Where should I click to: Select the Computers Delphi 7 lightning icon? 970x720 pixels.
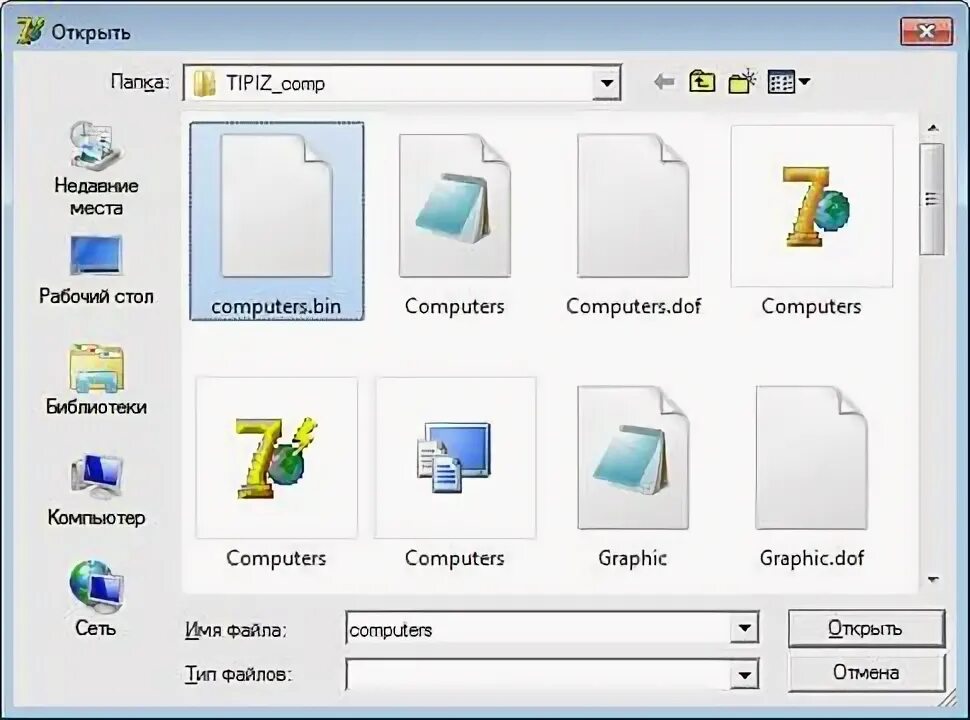(277, 458)
